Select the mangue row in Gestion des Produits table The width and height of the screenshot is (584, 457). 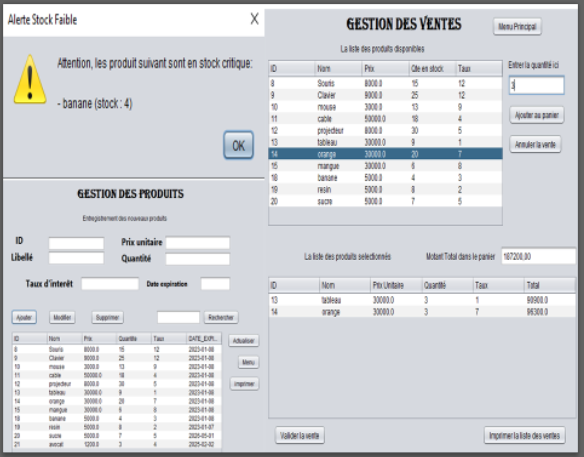[x=117, y=410]
